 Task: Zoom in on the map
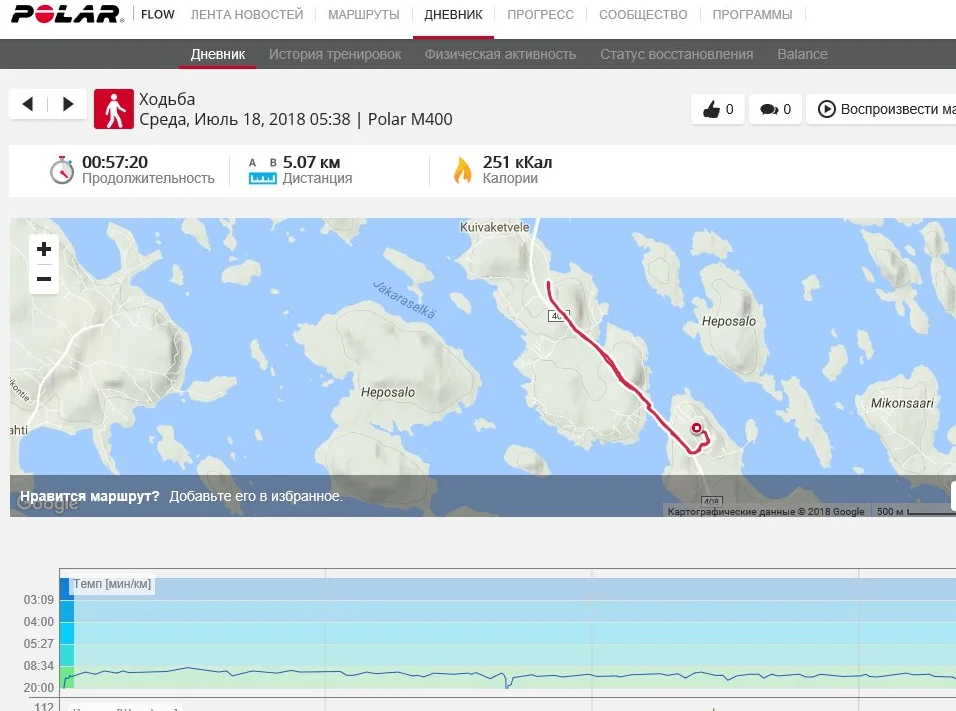[44, 250]
